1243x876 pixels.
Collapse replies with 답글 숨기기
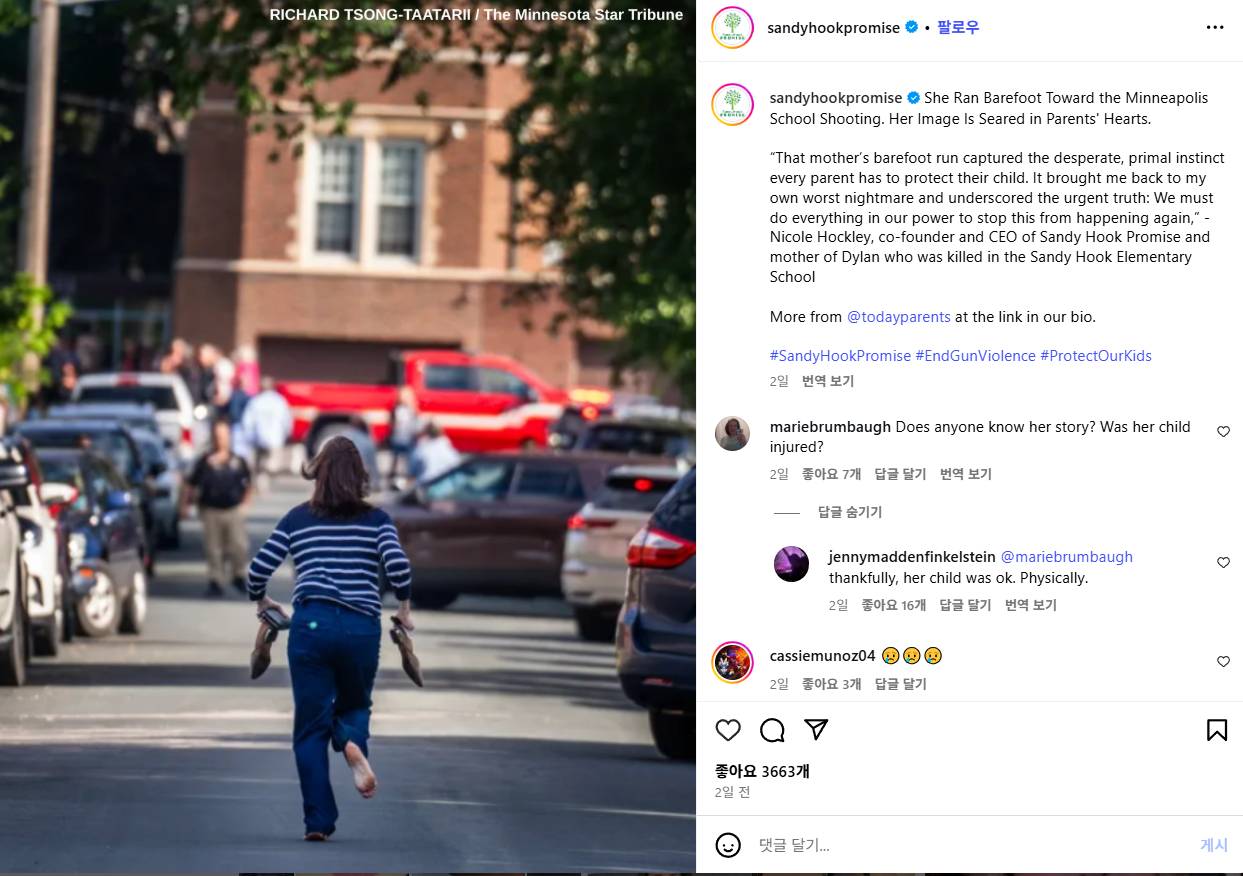coord(850,512)
